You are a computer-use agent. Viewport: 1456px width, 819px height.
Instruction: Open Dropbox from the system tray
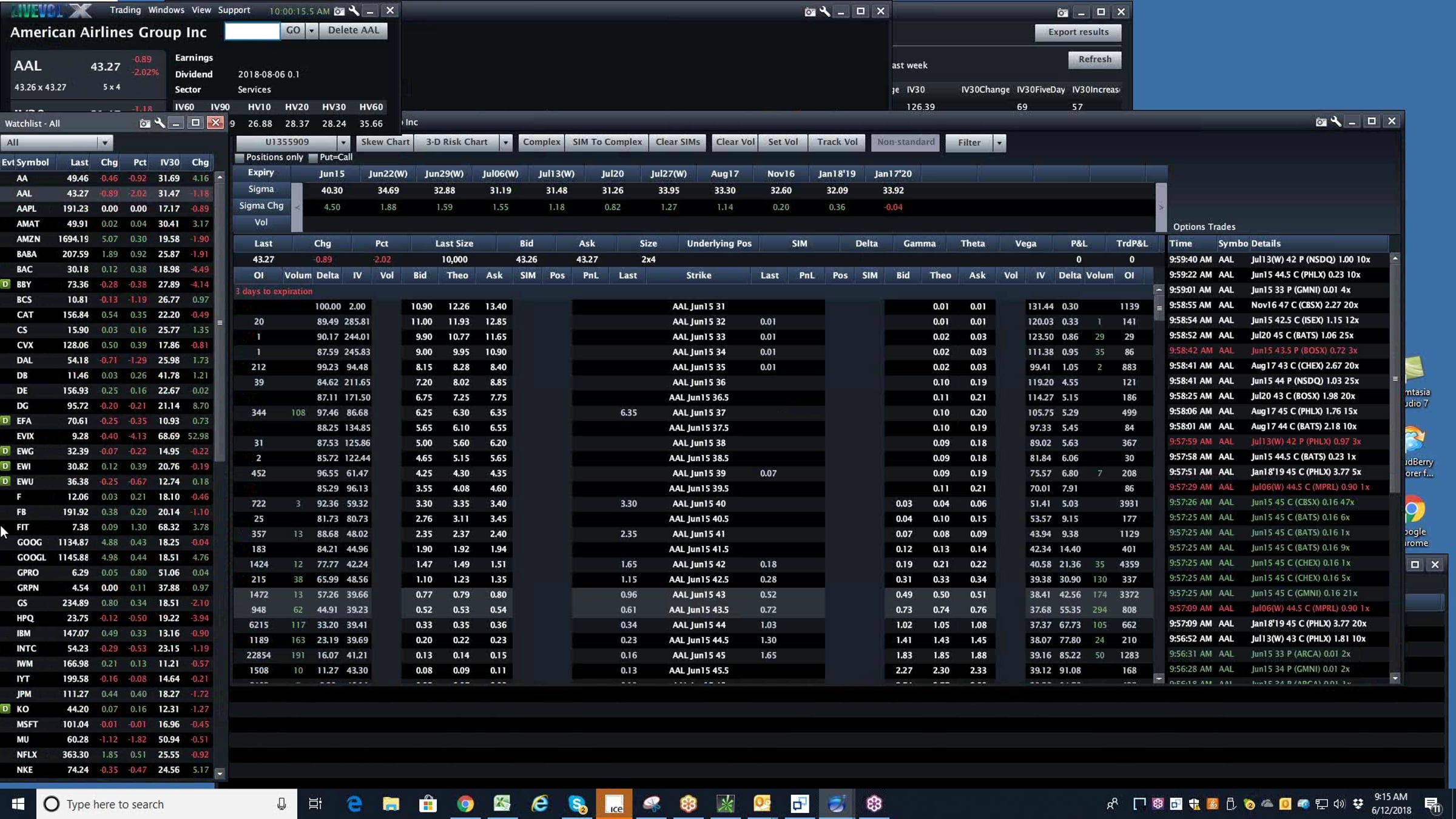pyautogui.click(x=1358, y=804)
